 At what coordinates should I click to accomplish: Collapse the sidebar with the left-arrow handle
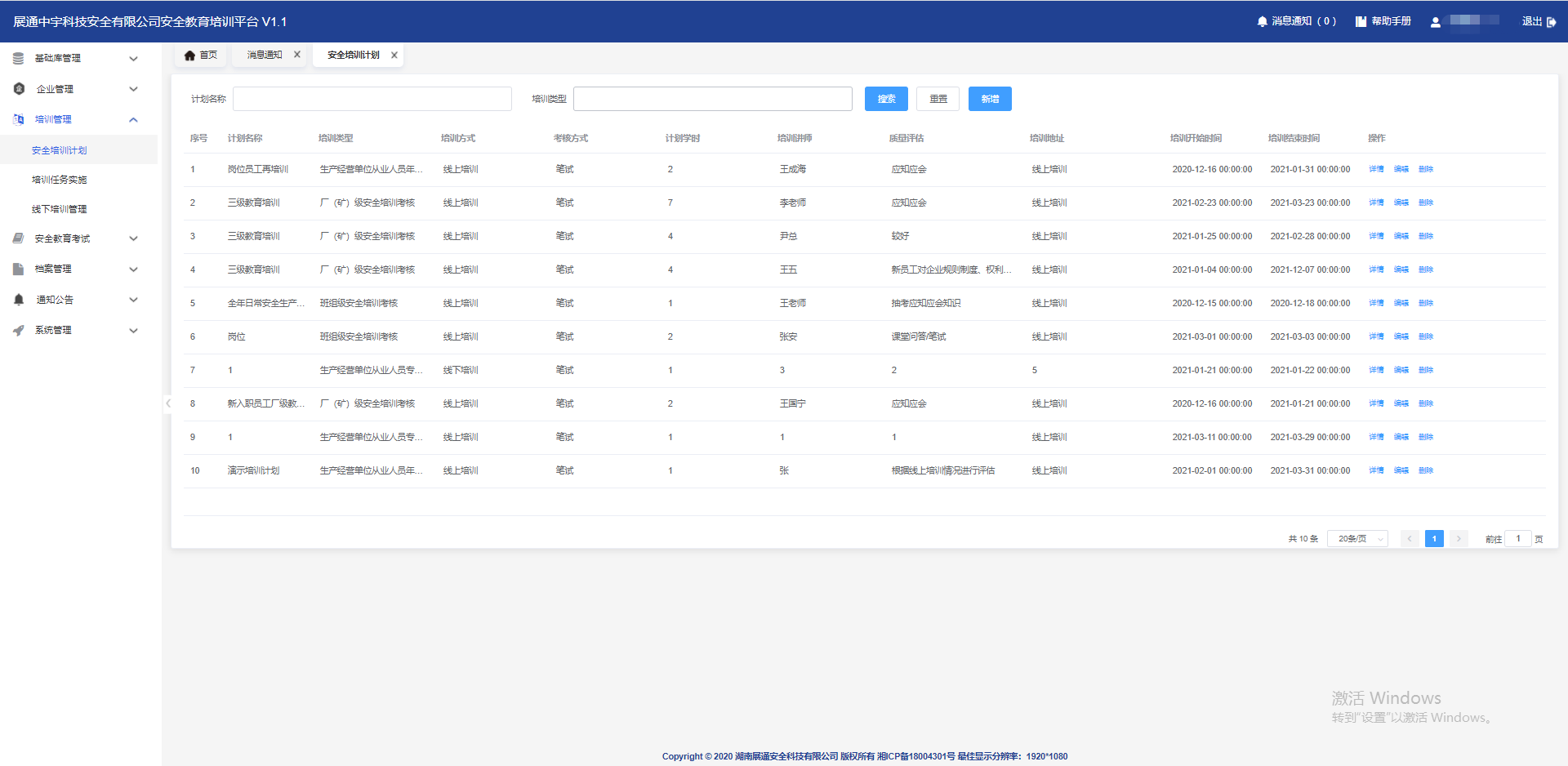[x=167, y=403]
